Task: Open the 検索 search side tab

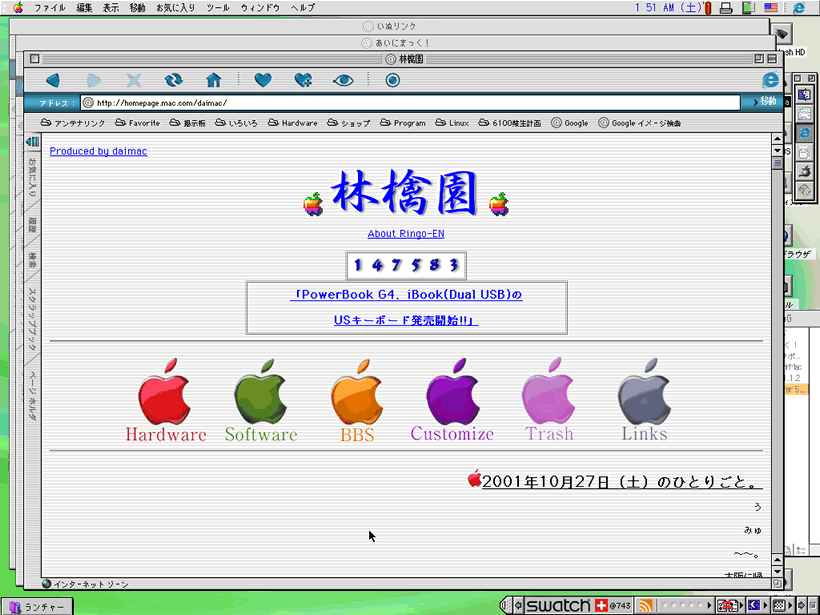Action: pos(32,259)
